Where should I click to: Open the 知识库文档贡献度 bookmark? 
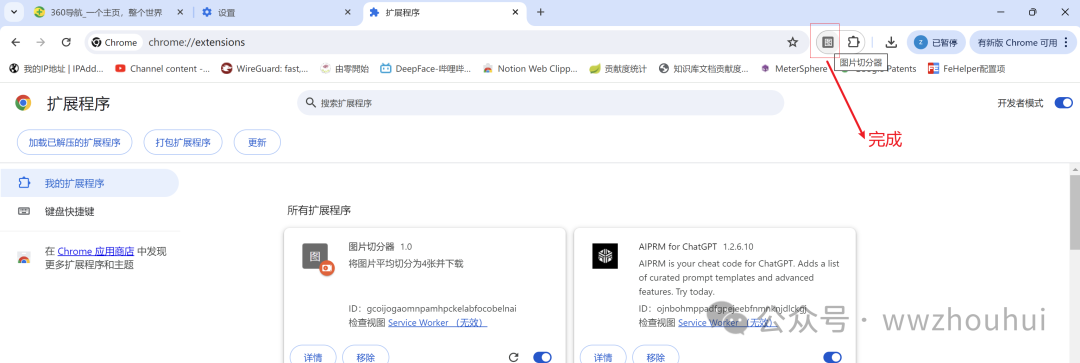click(x=704, y=68)
